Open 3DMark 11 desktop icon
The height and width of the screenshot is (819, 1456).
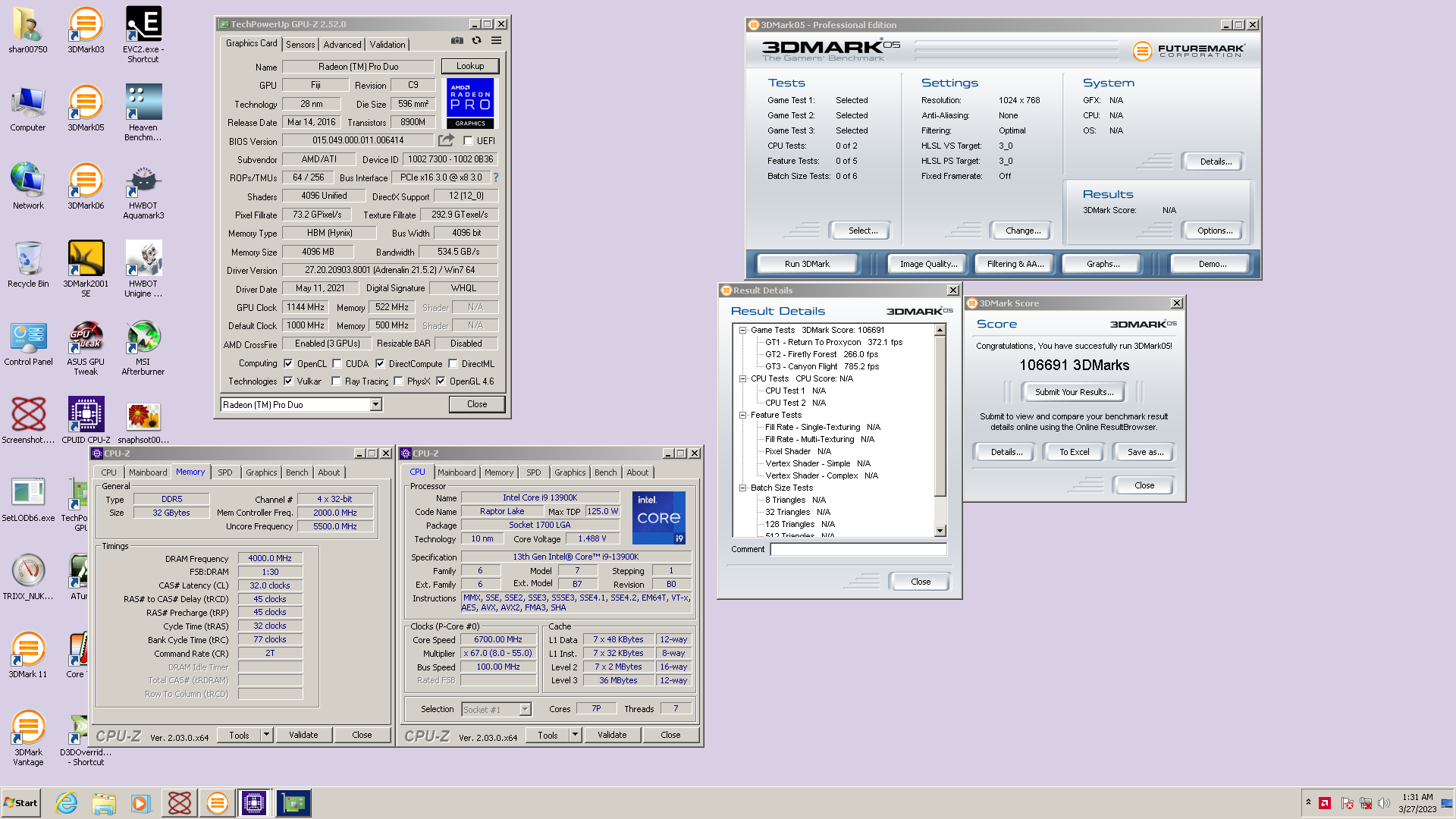pos(28,655)
